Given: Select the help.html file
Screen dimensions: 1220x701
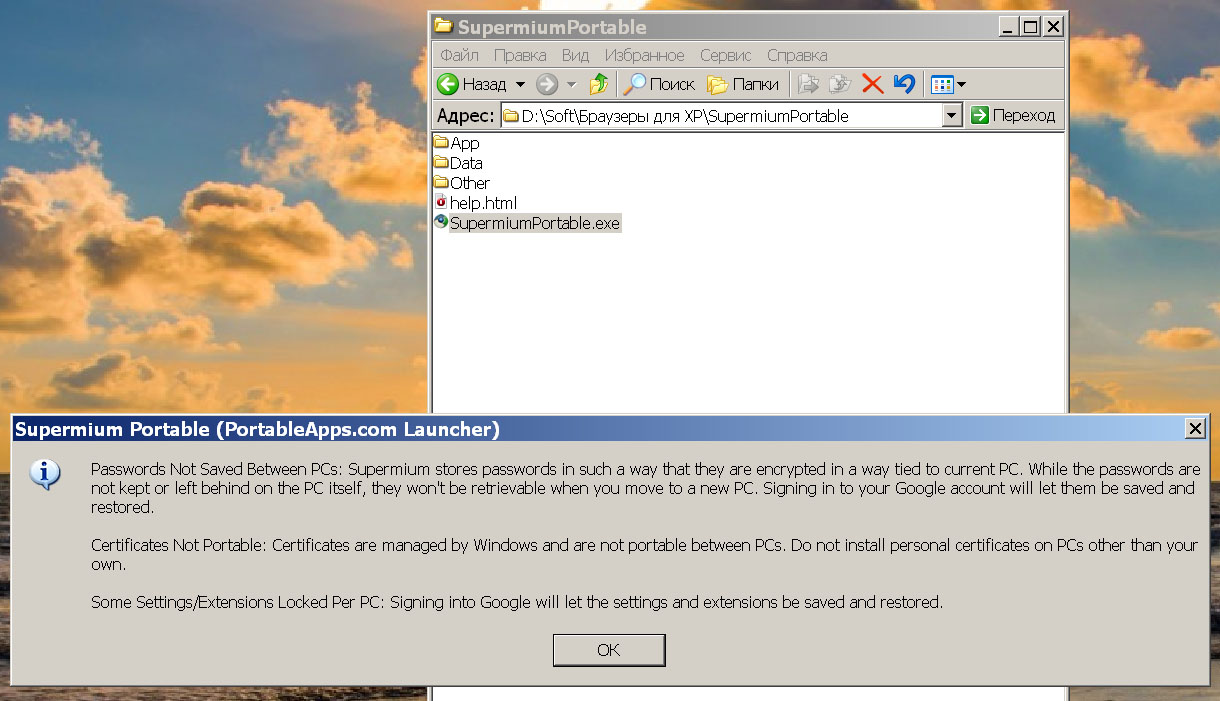Looking at the screenshot, I should click(x=476, y=203).
